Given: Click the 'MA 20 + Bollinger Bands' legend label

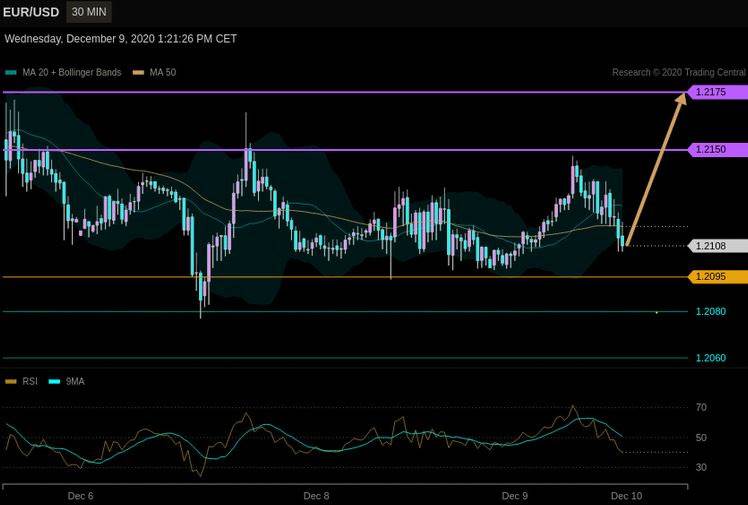Looking at the screenshot, I should pyautogui.click(x=72, y=72).
